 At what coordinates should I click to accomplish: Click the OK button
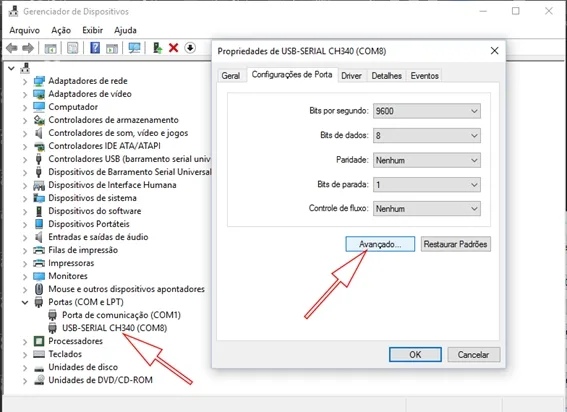(x=415, y=354)
